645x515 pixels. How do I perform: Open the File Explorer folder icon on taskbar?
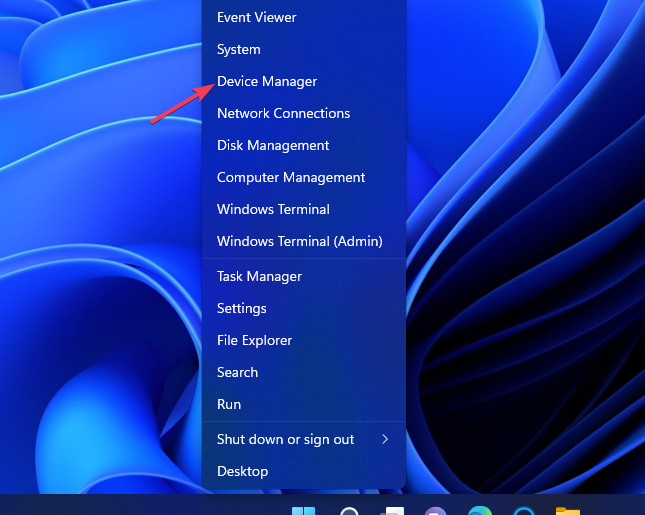pyautogui.click(x=568, y=511)
